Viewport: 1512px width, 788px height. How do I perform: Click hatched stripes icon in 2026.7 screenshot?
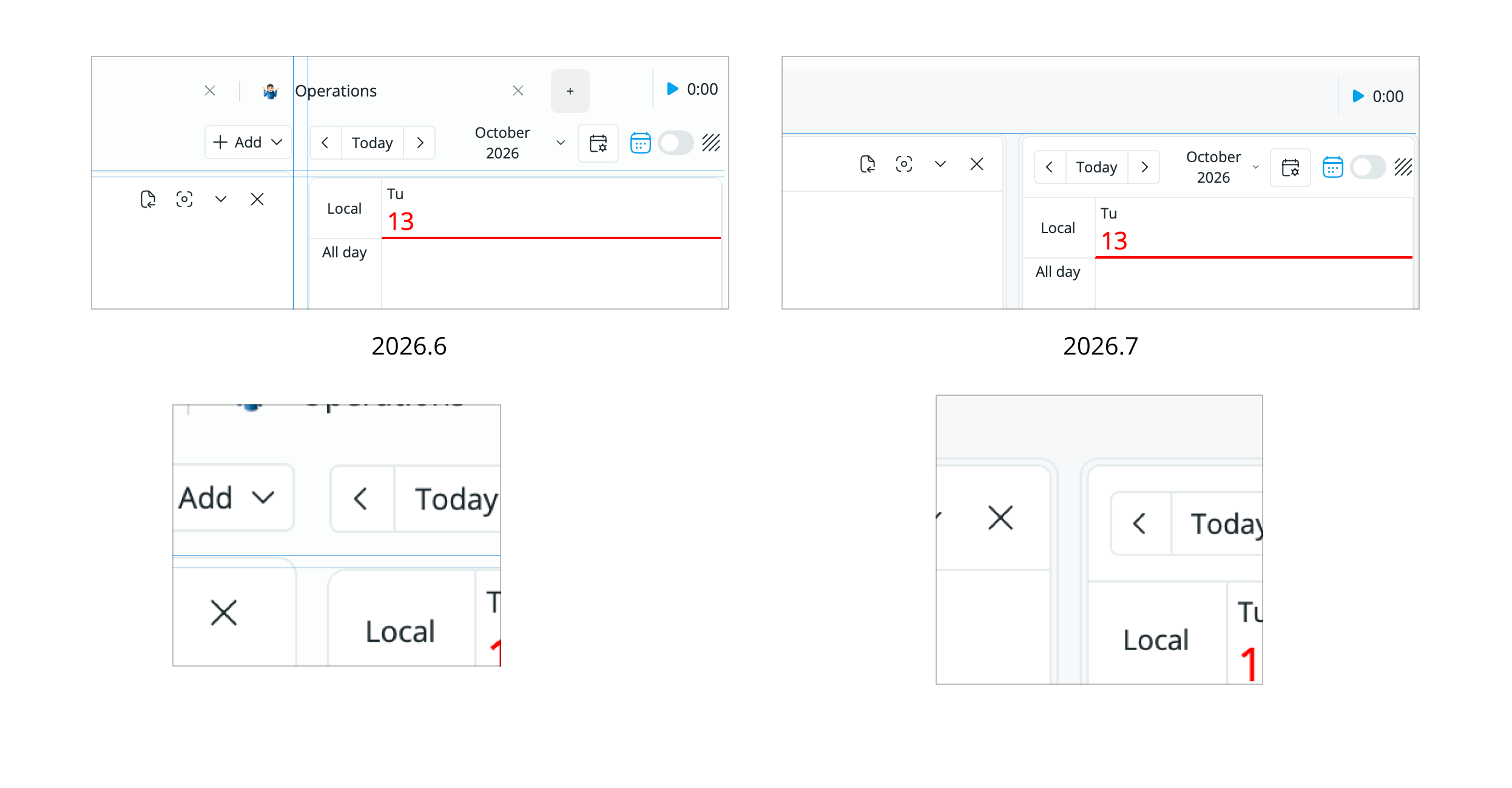pos(1403,168)
